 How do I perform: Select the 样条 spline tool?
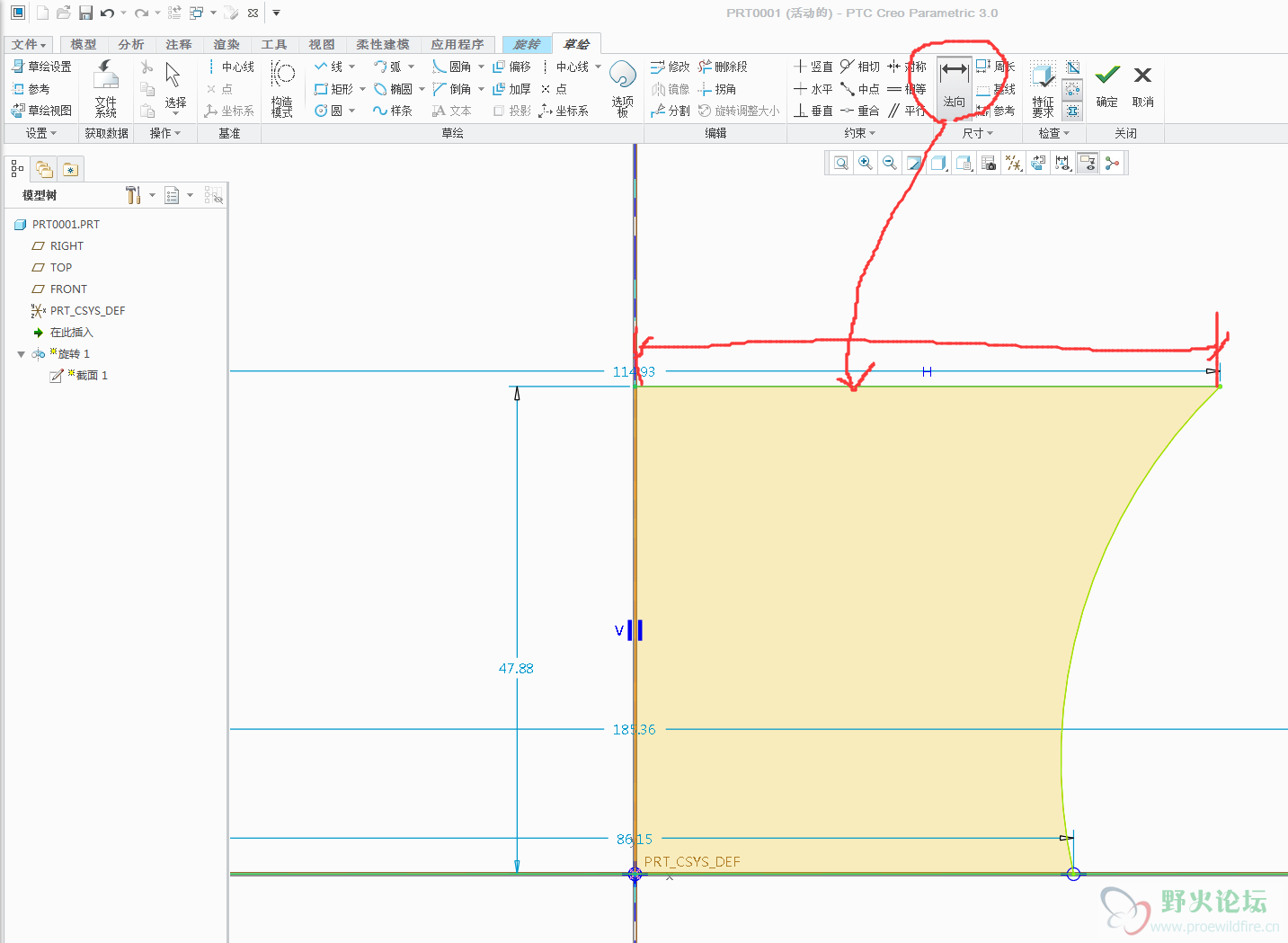coord(393,111)
